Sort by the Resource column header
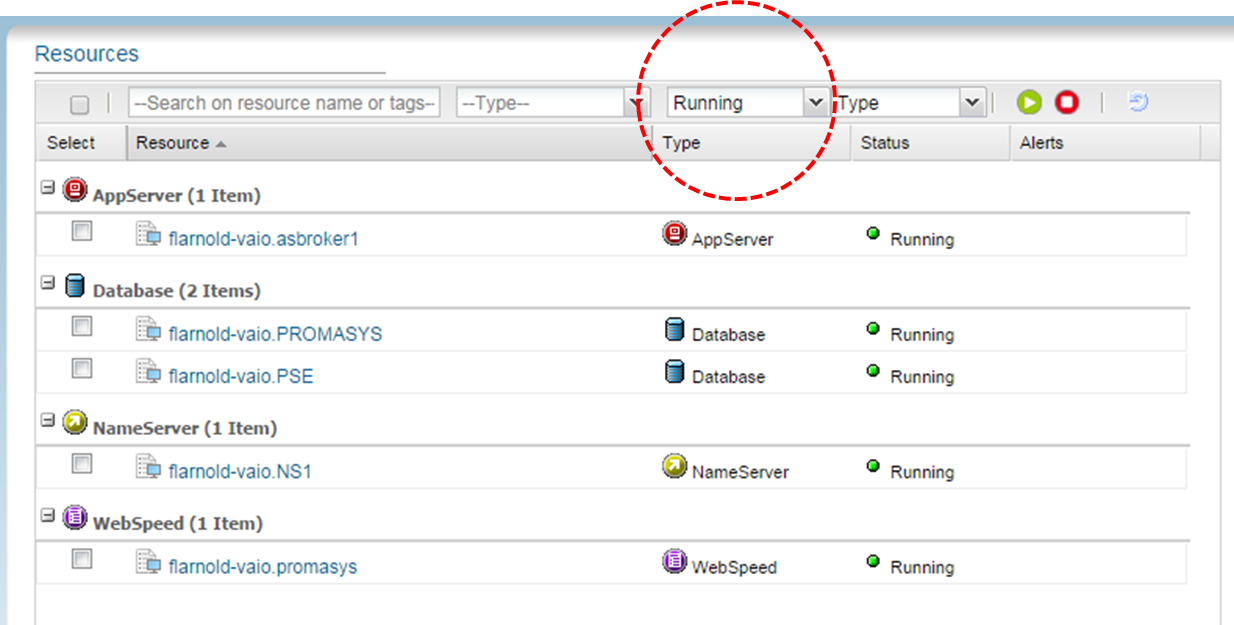1234x625 pixels. (173, 143)
